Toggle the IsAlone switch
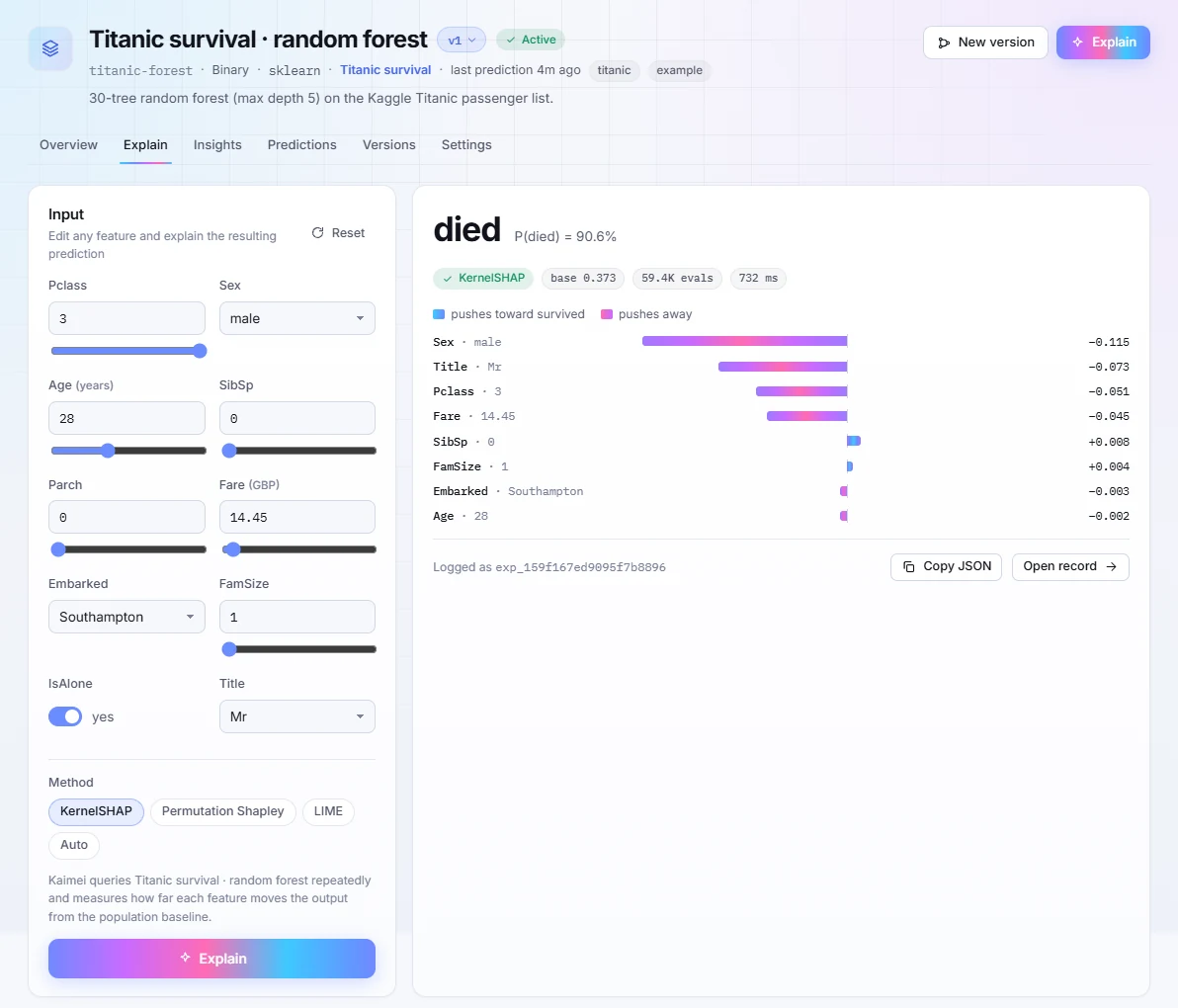1178x1008 pixels. pos(65,716)
